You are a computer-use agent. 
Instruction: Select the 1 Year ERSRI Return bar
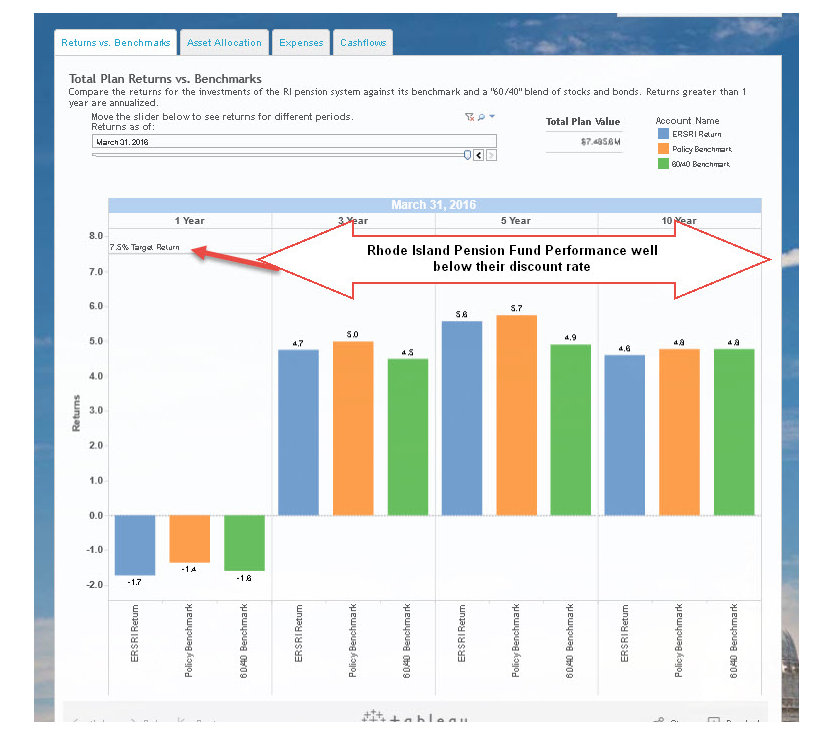135,545
